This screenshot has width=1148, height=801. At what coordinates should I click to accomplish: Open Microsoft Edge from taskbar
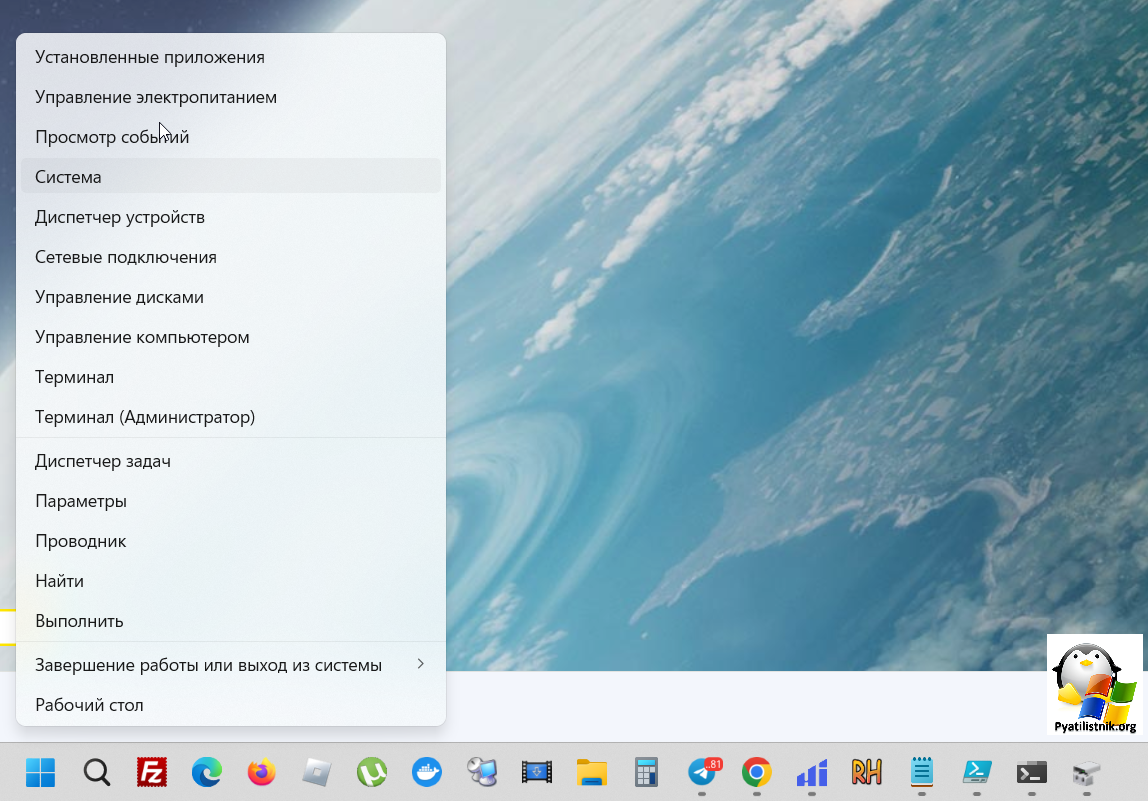pos(206,772)
